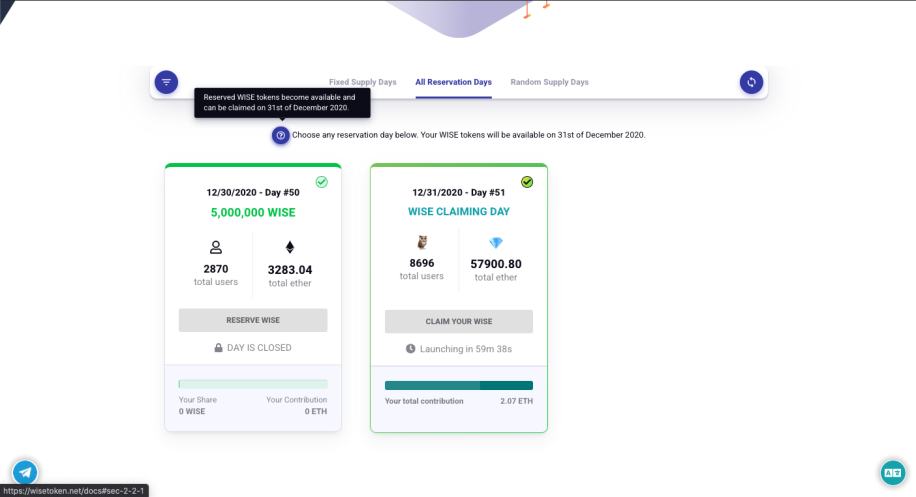Open the filter menu button
Screen dimensions: 916x497
166,82
